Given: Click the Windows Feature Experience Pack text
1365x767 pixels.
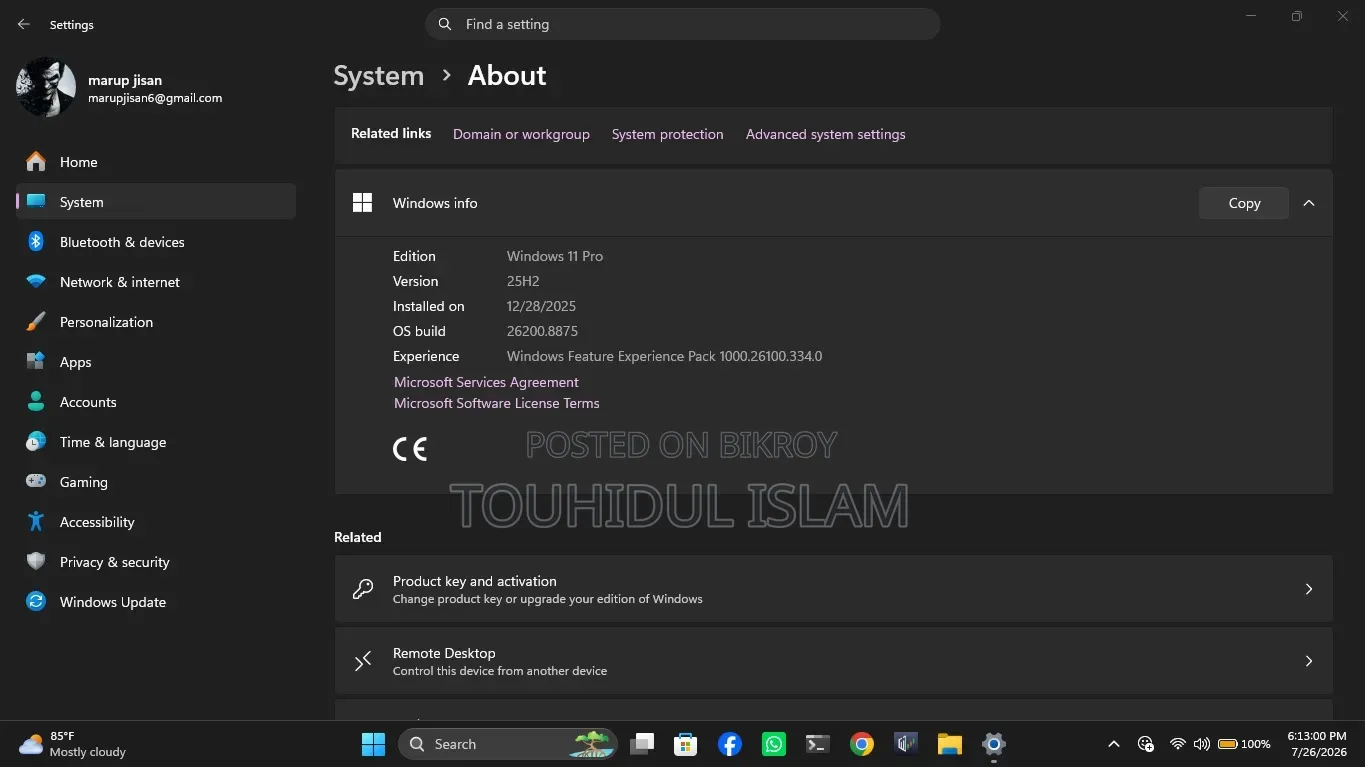Looking at the screenshot, I should (664, 356).
